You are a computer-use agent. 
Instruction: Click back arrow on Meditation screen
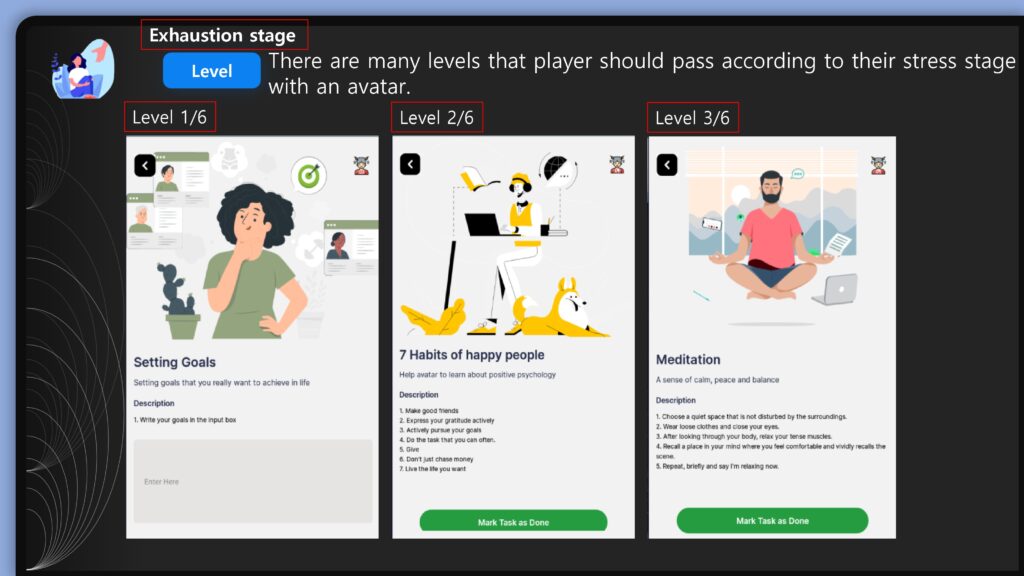667,165
